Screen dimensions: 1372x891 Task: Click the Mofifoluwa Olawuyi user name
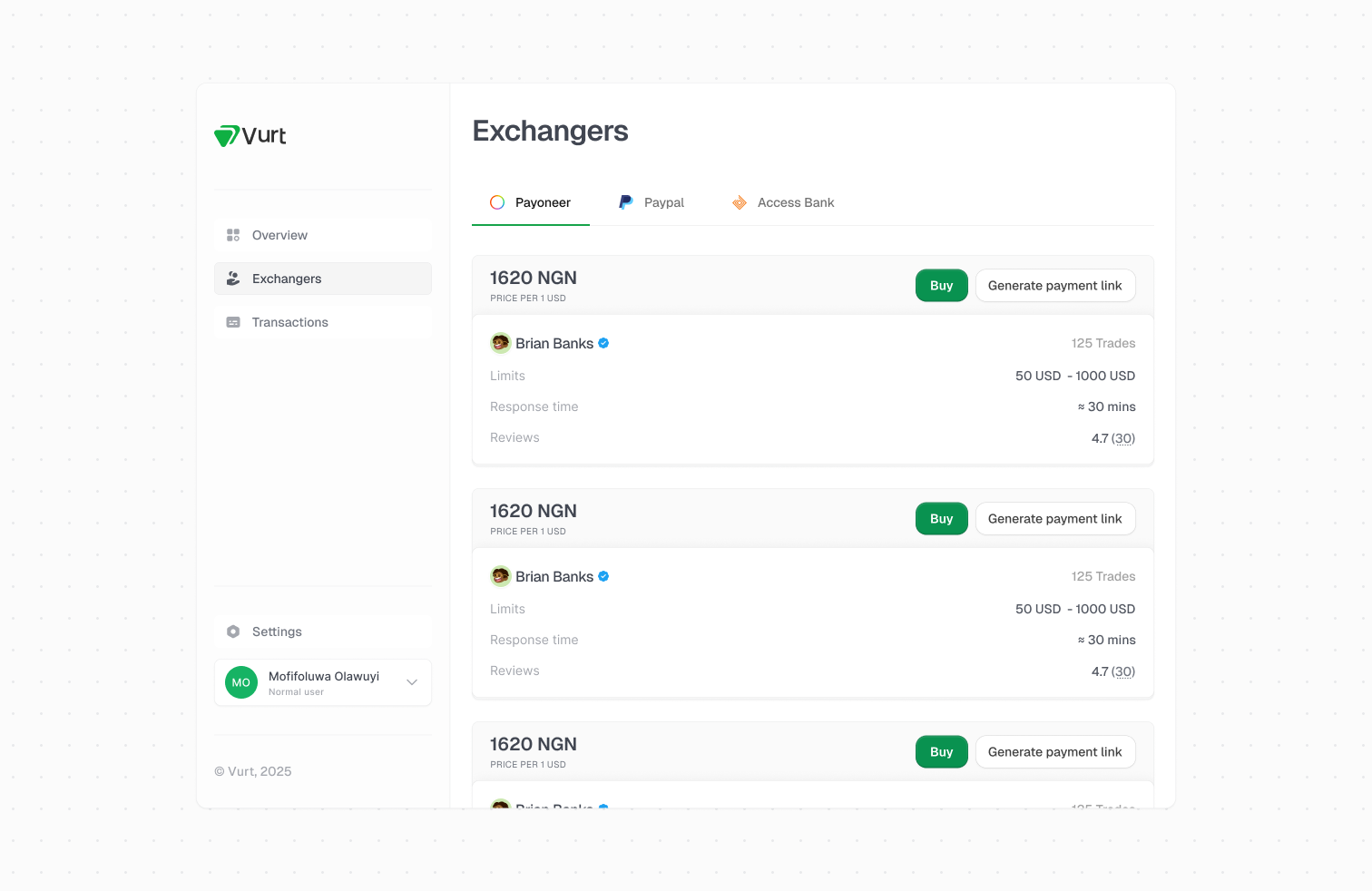tap(324, 676)
